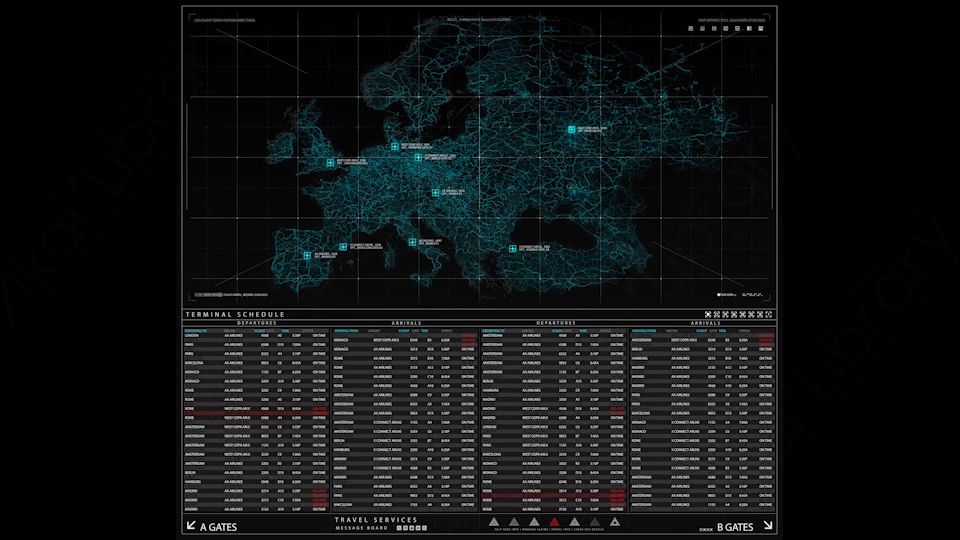The height and width of the screenshot is (540, 960).
Task: Open the B Gates ARRIVALS tab
Action: (705, 323)
